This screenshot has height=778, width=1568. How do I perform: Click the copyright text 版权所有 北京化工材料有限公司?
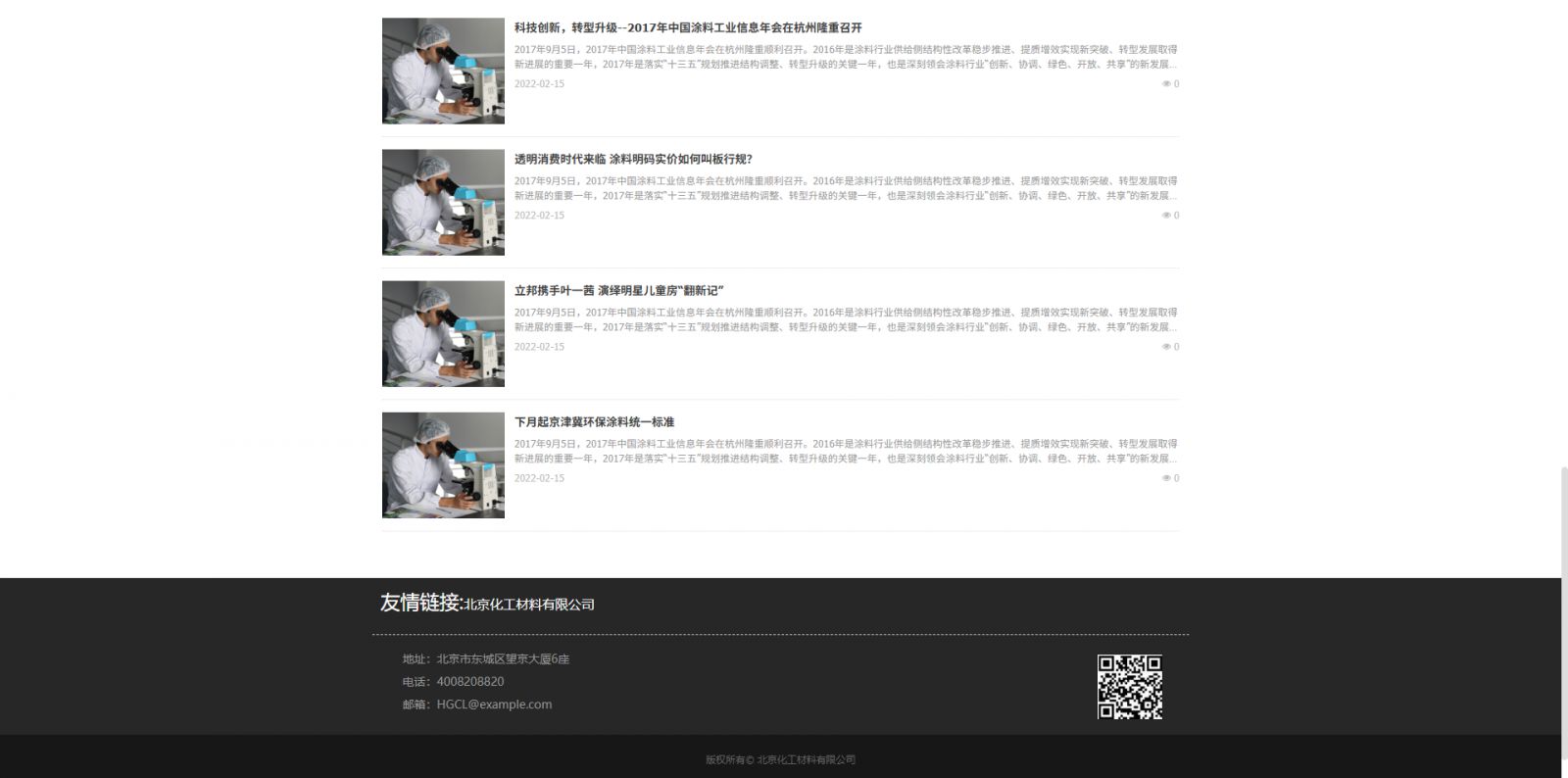[780, 759]
